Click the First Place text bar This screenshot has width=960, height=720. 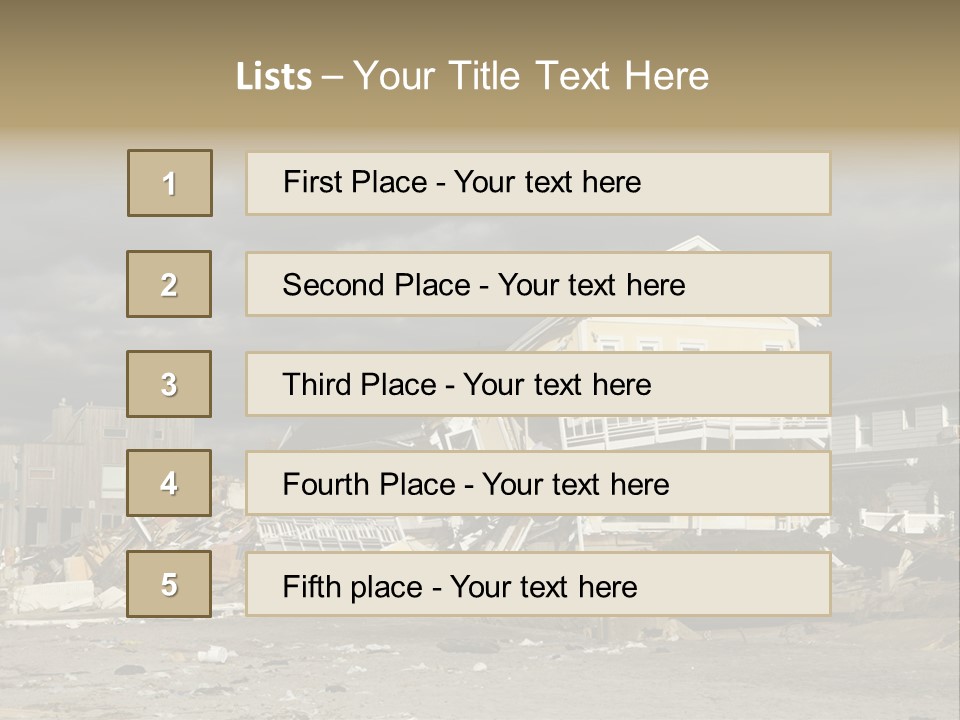tap(538, 183)
